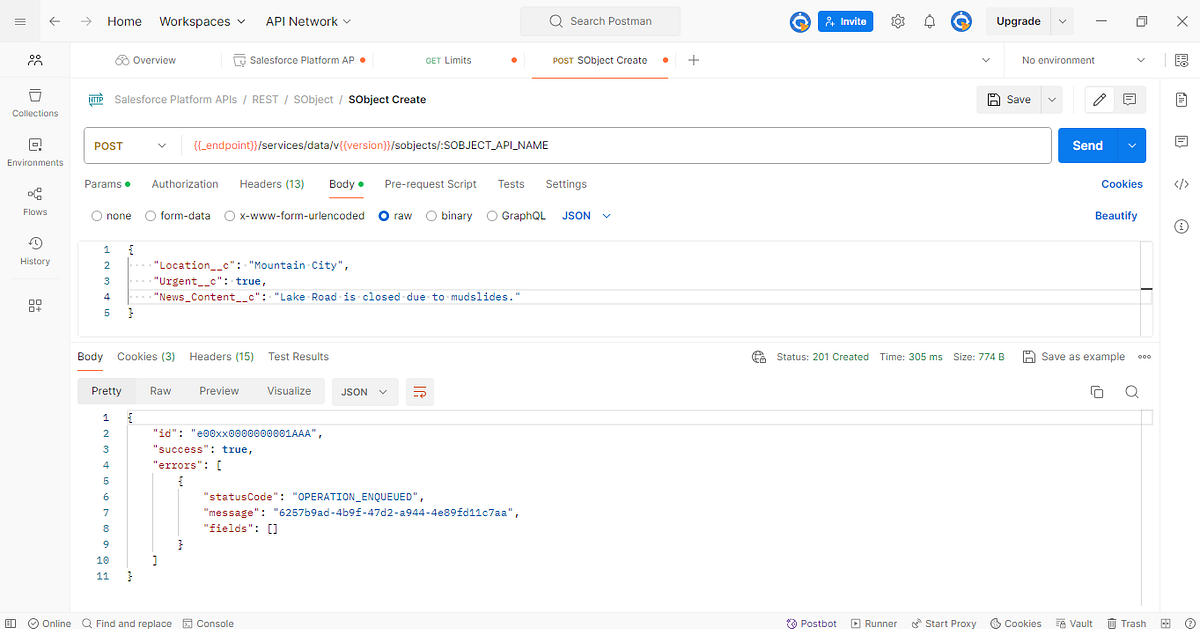Beautify the request body
The height and width of the screenshot is (629, 1200).
1116,216
